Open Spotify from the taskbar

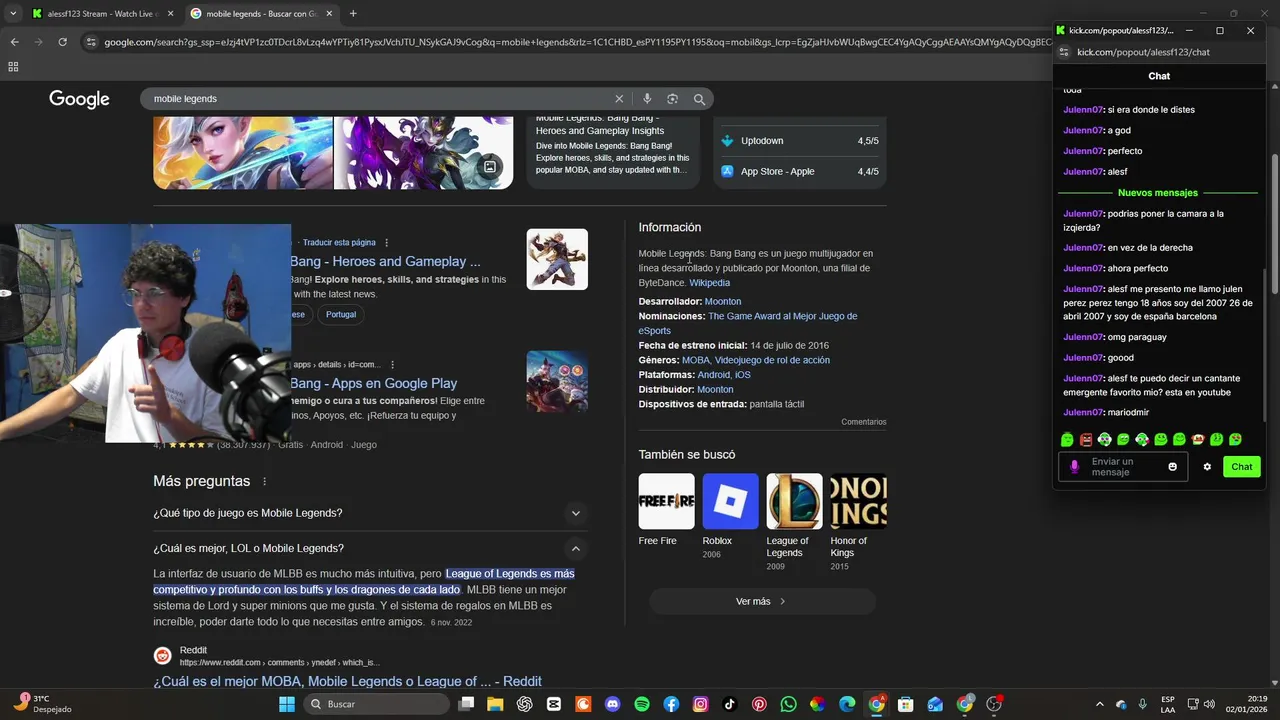[642, 704]
